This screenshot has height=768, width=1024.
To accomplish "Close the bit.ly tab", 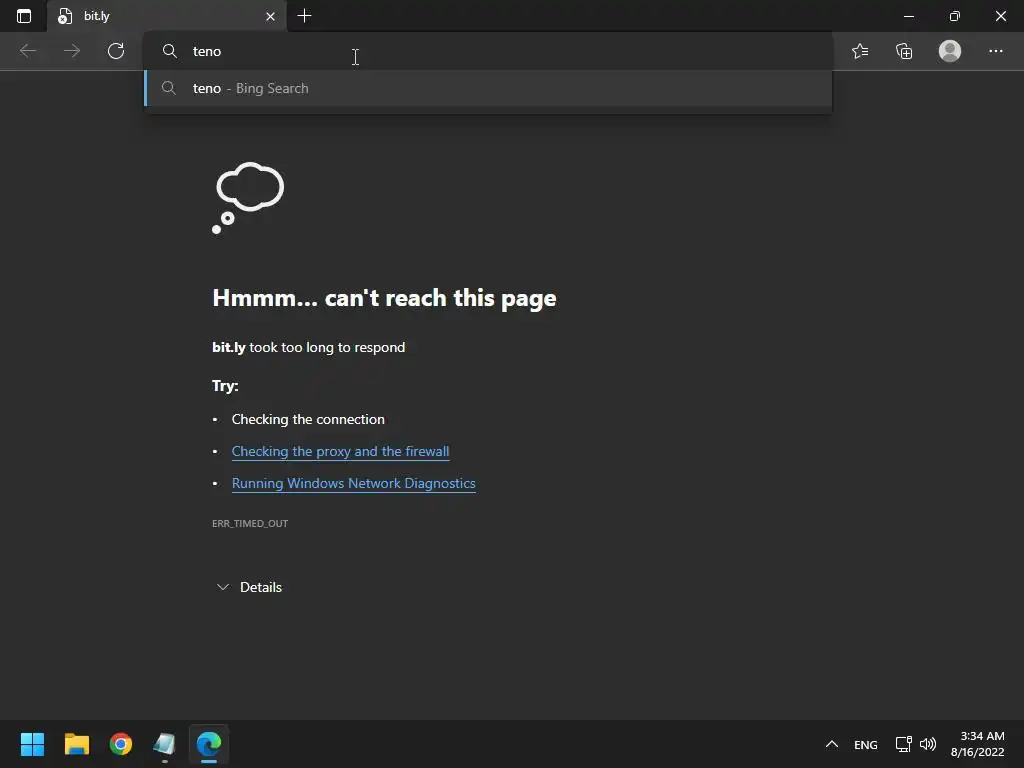I will 270,16.
